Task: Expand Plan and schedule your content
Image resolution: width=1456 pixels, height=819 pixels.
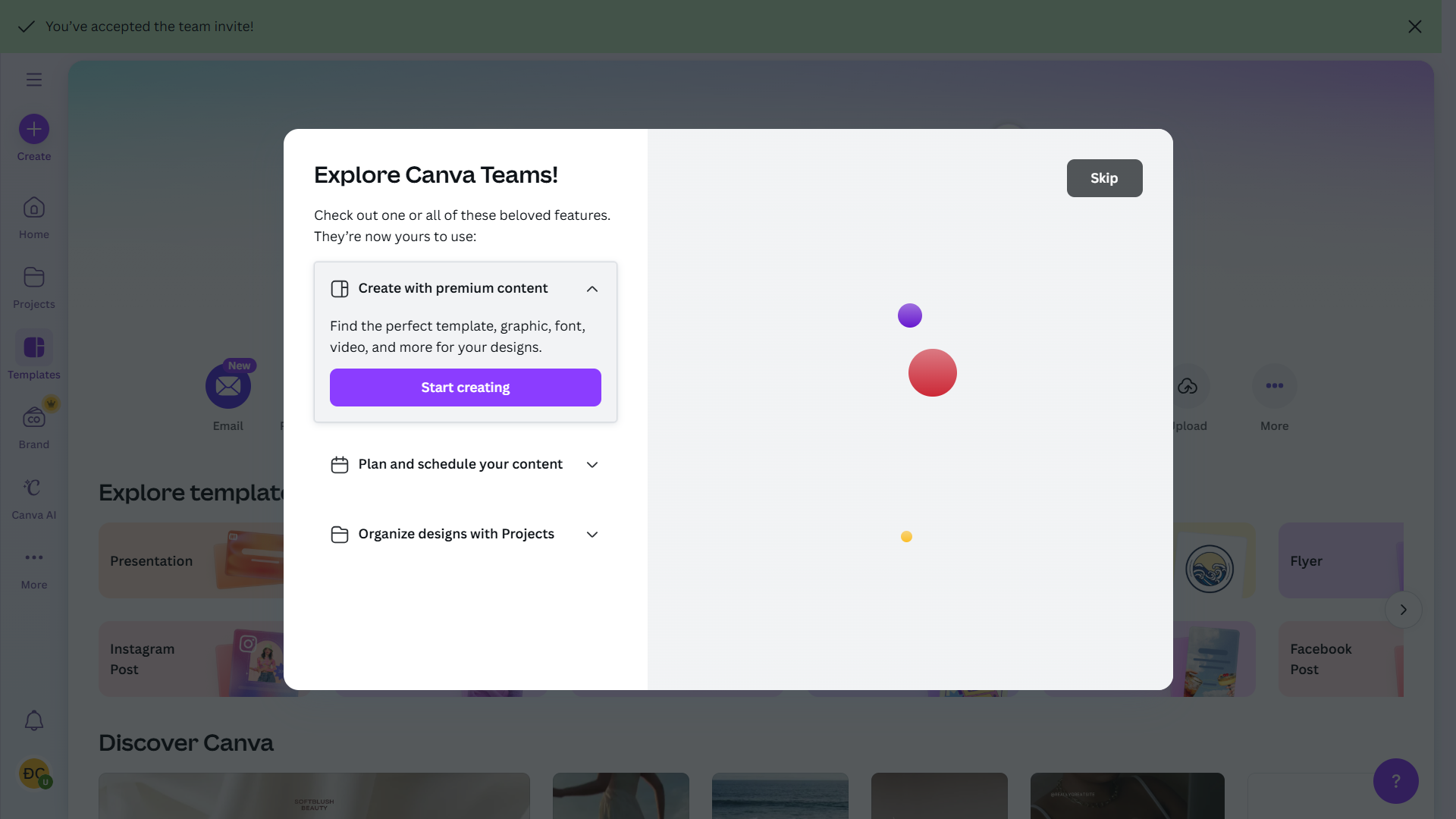Action: pyautogui.click(x=591, y=465)
